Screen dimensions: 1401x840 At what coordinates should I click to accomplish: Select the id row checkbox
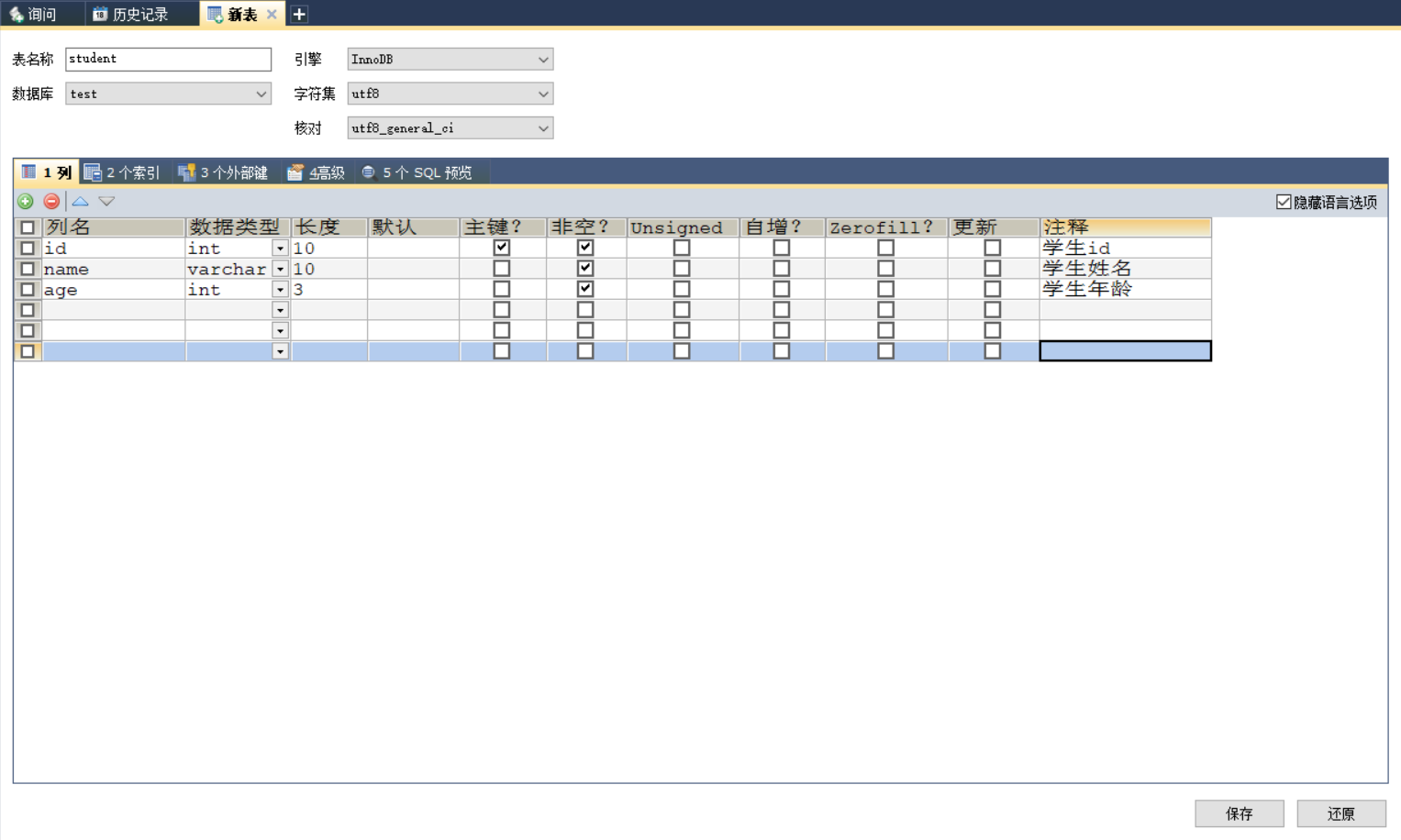click(28, 248)
